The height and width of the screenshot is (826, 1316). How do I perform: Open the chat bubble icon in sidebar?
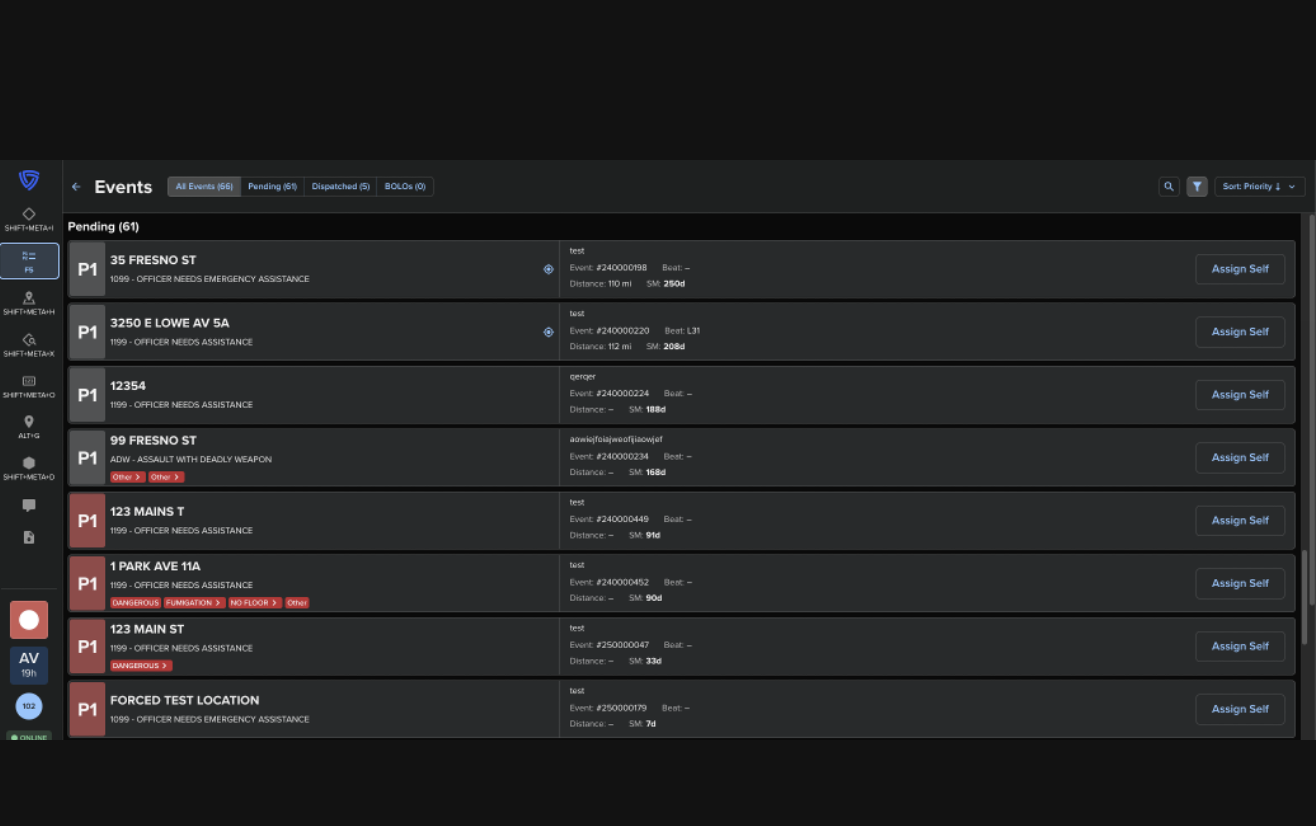coord(29,505)
